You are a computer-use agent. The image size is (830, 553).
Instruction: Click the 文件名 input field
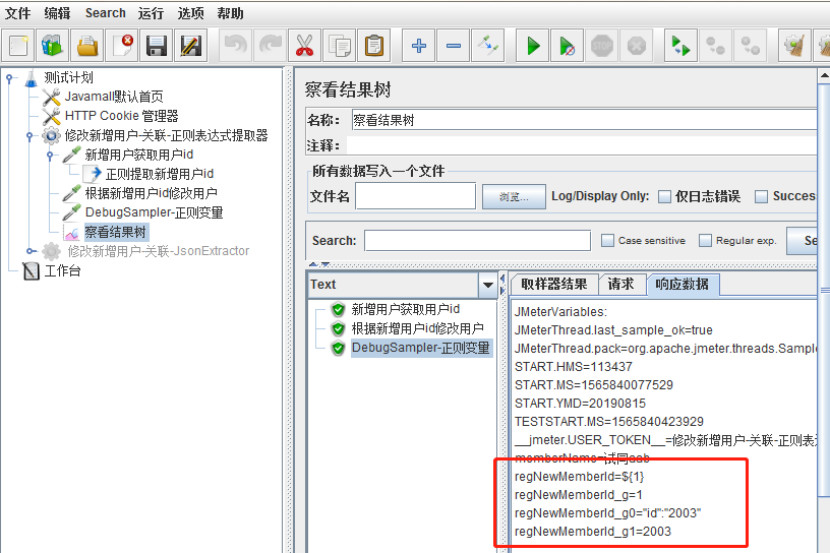click(x=416, y=196)
